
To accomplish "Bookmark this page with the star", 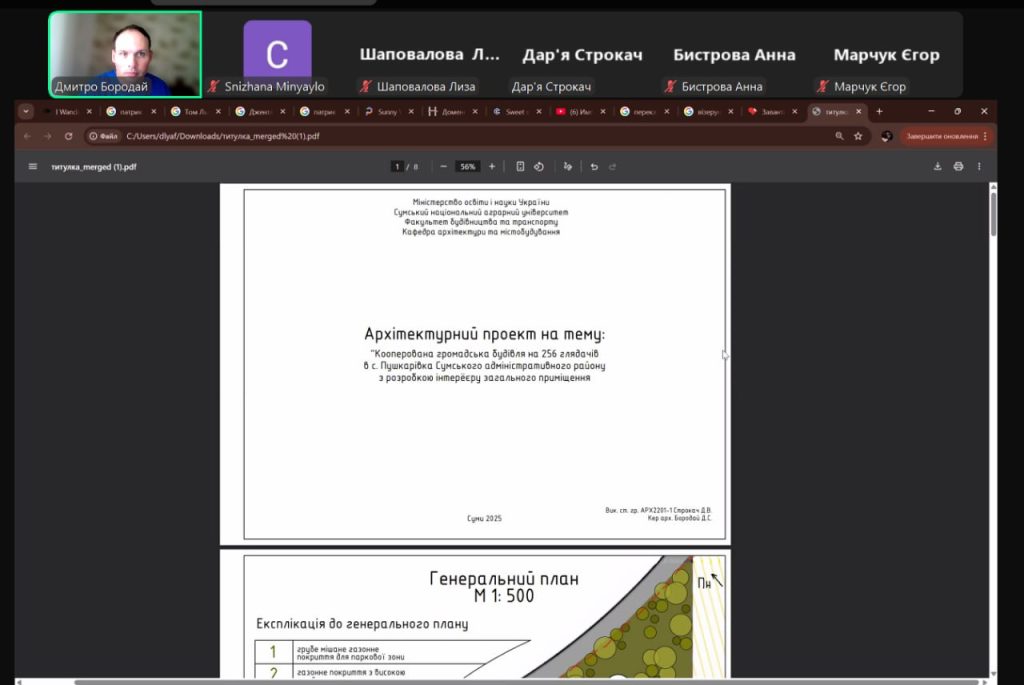I will (858, 136).
